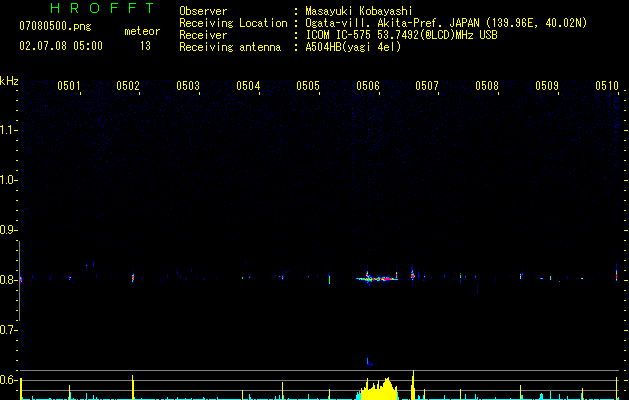629x400 pixels.
Task: Click the kHz axis unit label
Action: pyautogui.click(x=9, y=81)
